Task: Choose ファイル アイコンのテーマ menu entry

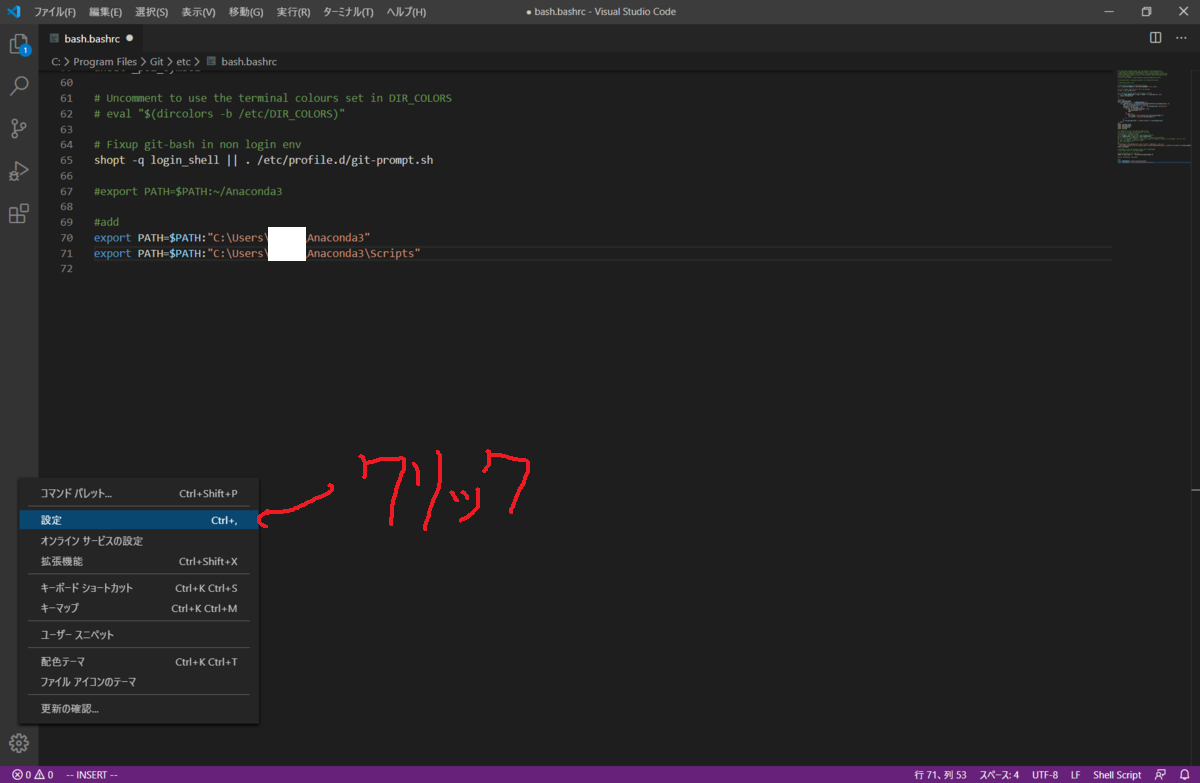Action: click(x=139, y=682)
